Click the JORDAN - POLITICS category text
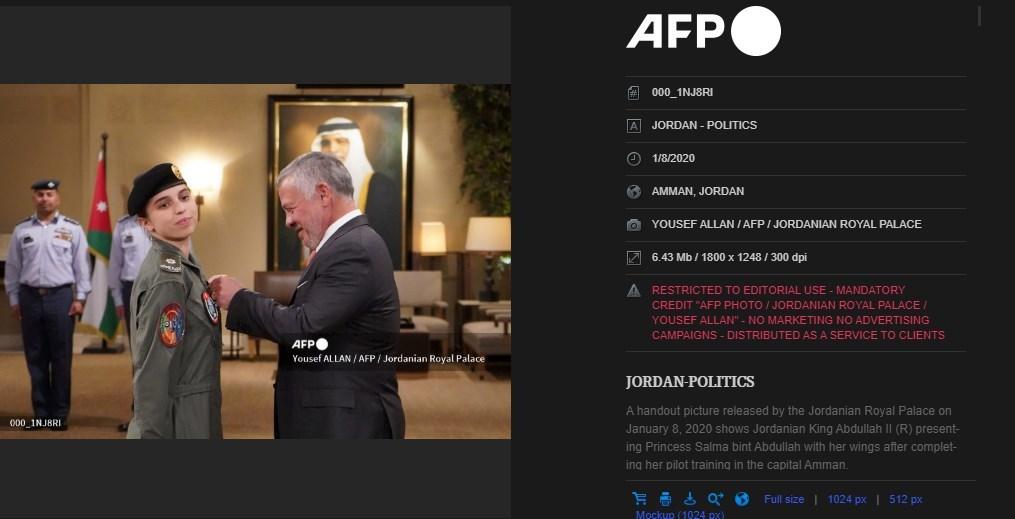The image size is (1015, 519). (704, 126)
